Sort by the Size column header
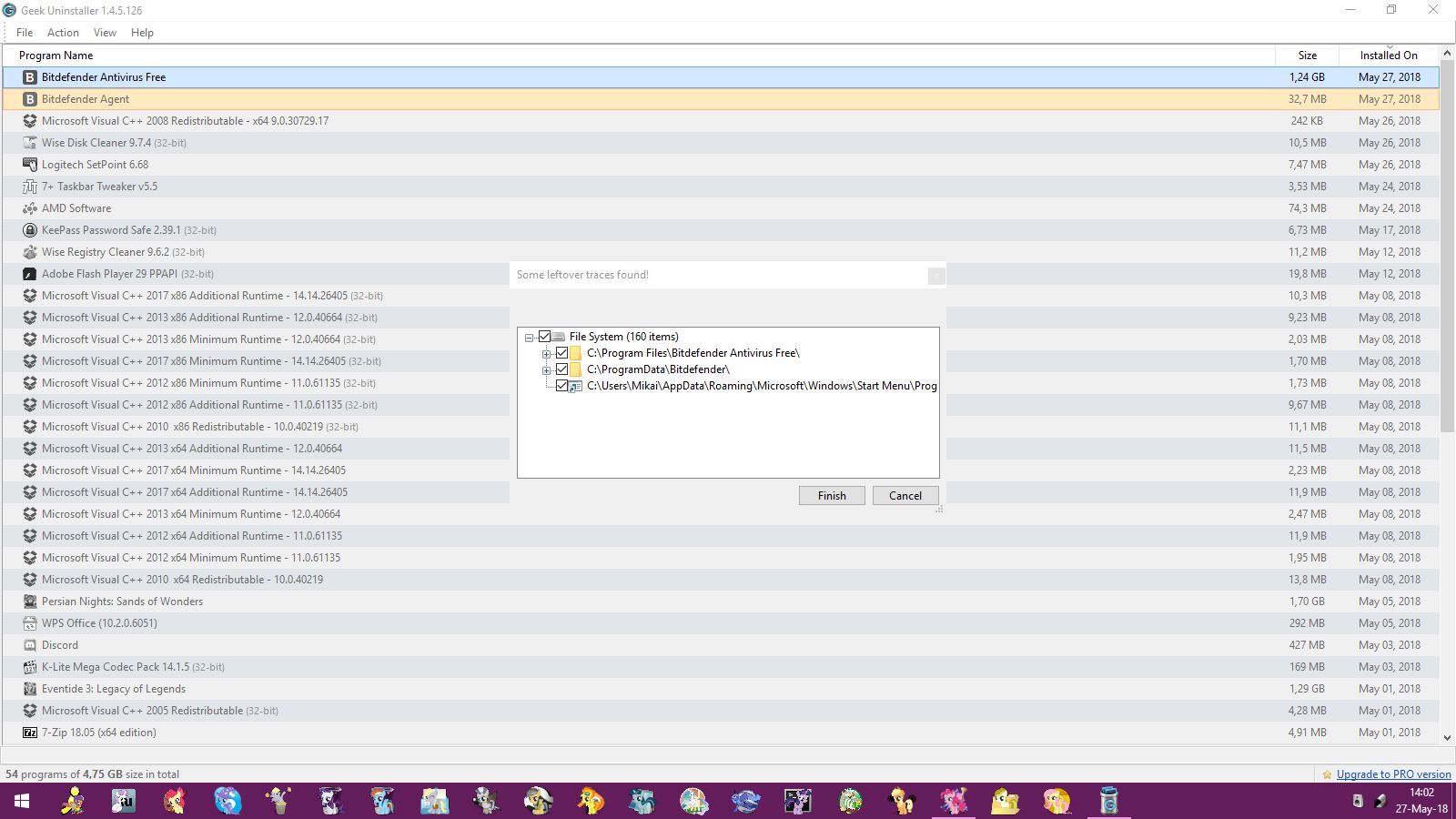 (x=1307, y=56)
